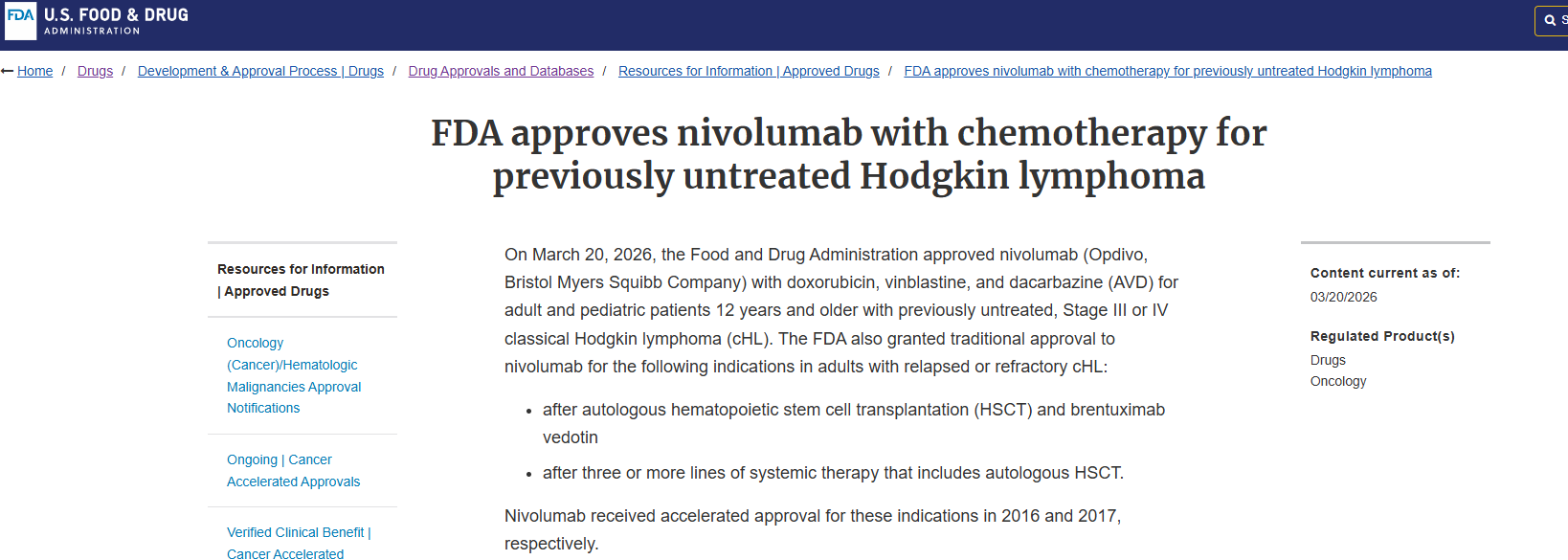Go to the Home breadcrumb

[35, 72]
